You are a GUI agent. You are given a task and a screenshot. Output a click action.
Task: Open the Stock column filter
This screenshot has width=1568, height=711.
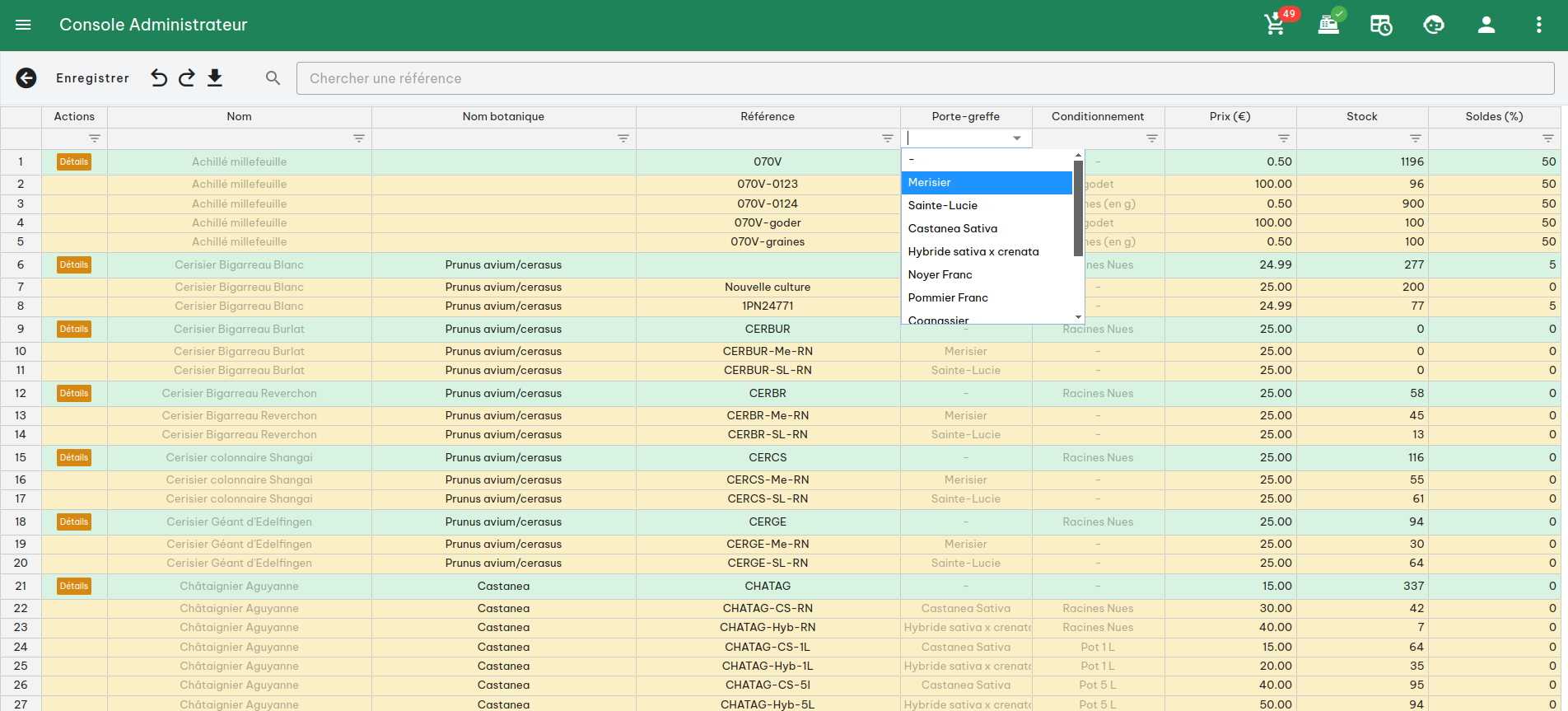1415,138
